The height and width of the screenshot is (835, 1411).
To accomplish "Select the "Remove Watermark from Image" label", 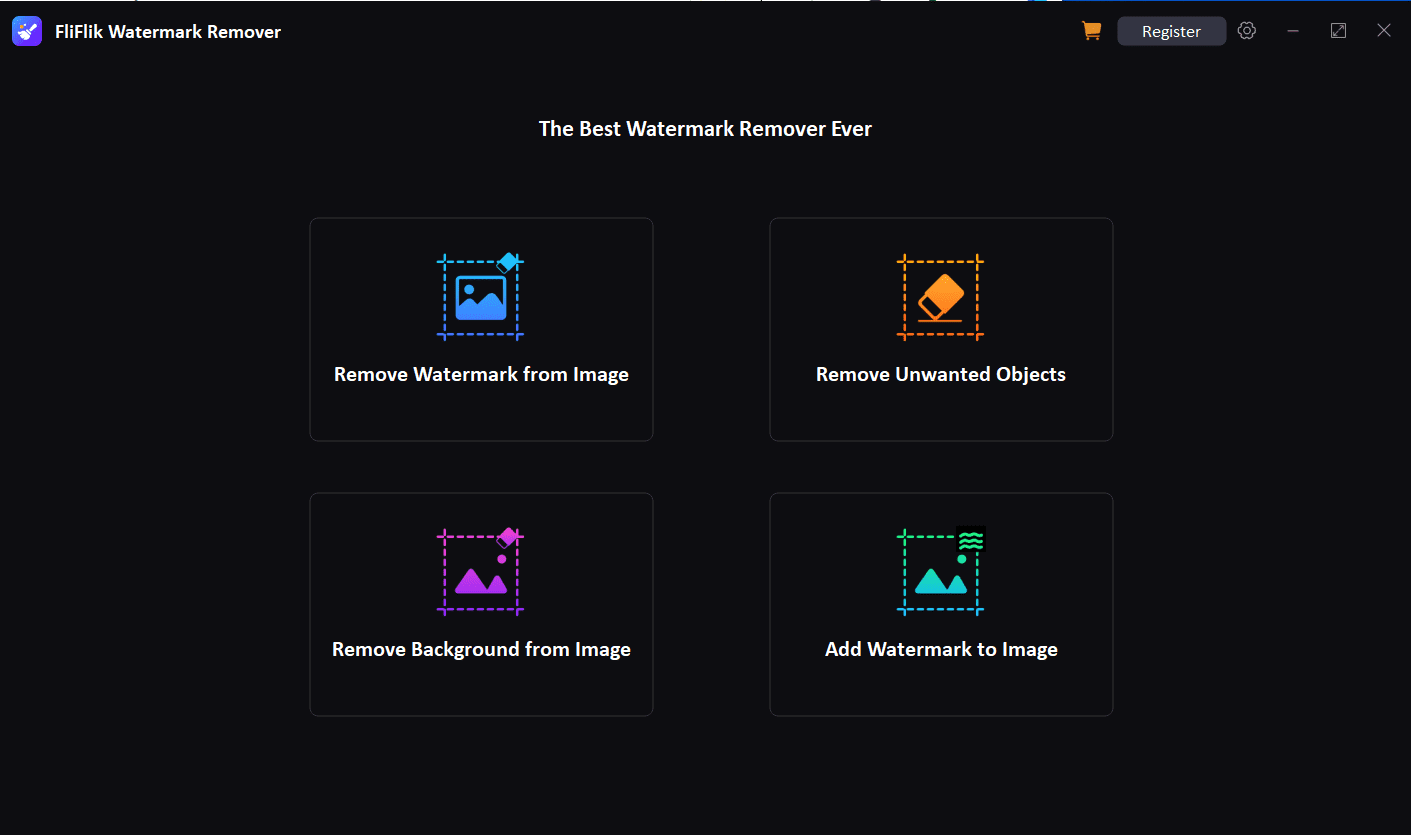I will (481, 375).
